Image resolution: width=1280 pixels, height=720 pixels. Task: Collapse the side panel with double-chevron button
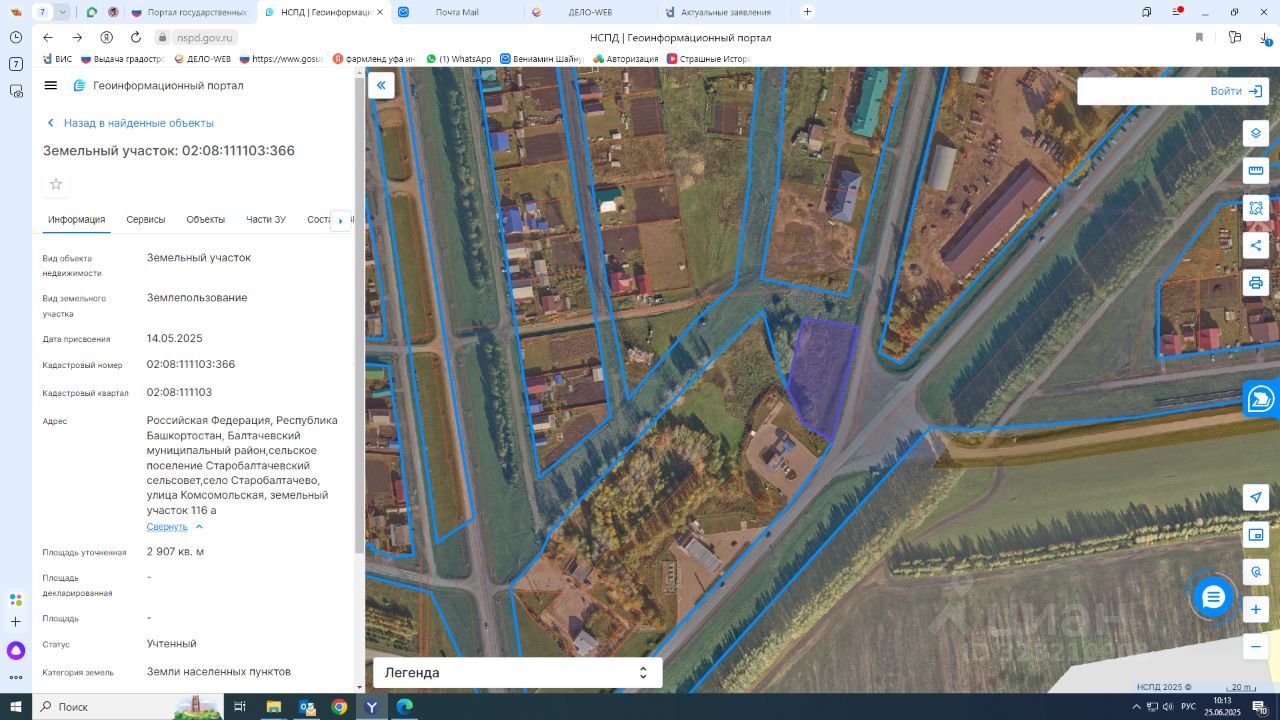381,85
